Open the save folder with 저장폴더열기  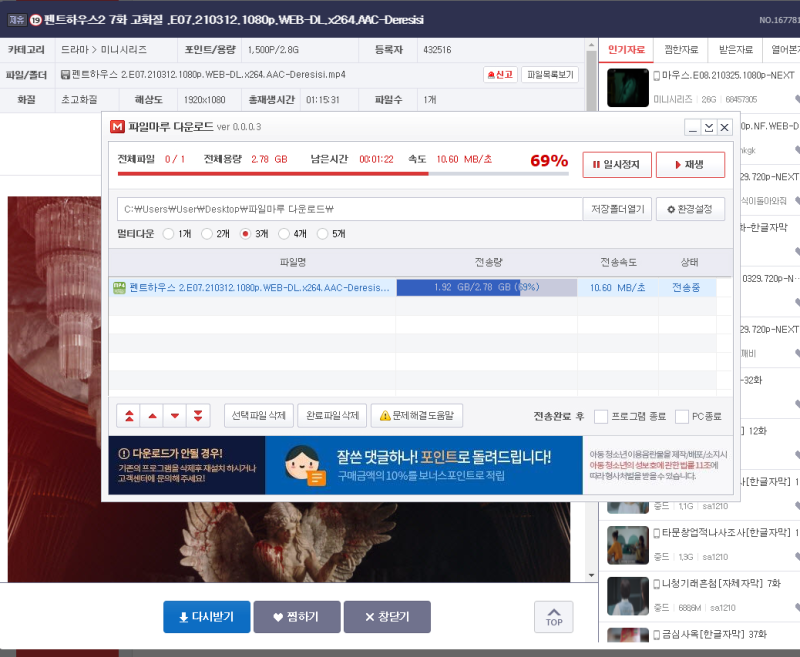click(x=617, y=209)
